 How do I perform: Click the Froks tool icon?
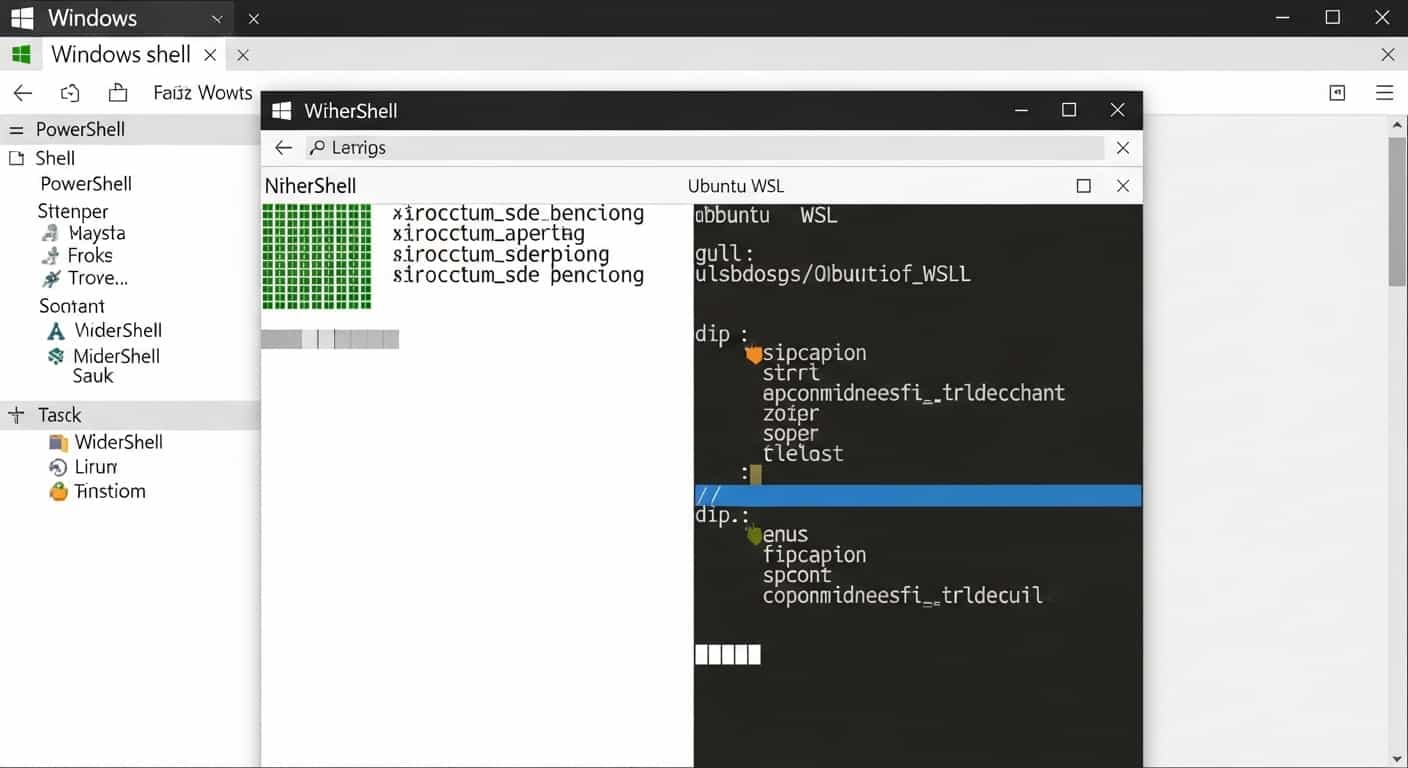pyautogui.click(x=49, y=255)
